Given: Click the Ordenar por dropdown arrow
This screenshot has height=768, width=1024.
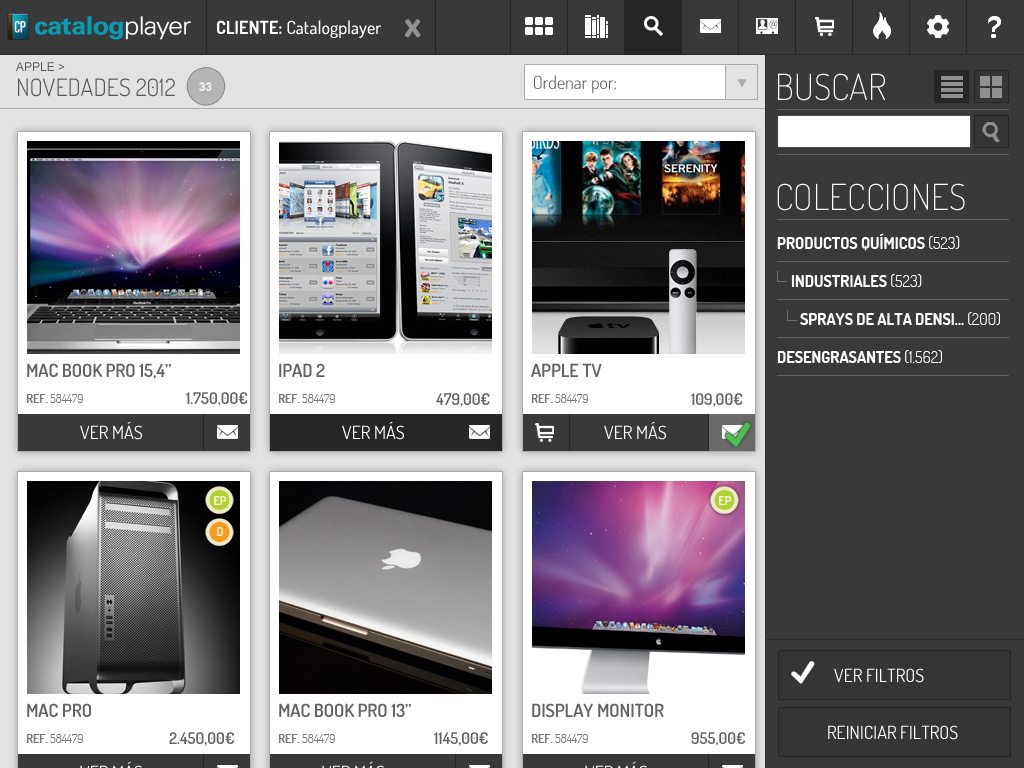Looking at the screenshot, I should tap(741, 82).
